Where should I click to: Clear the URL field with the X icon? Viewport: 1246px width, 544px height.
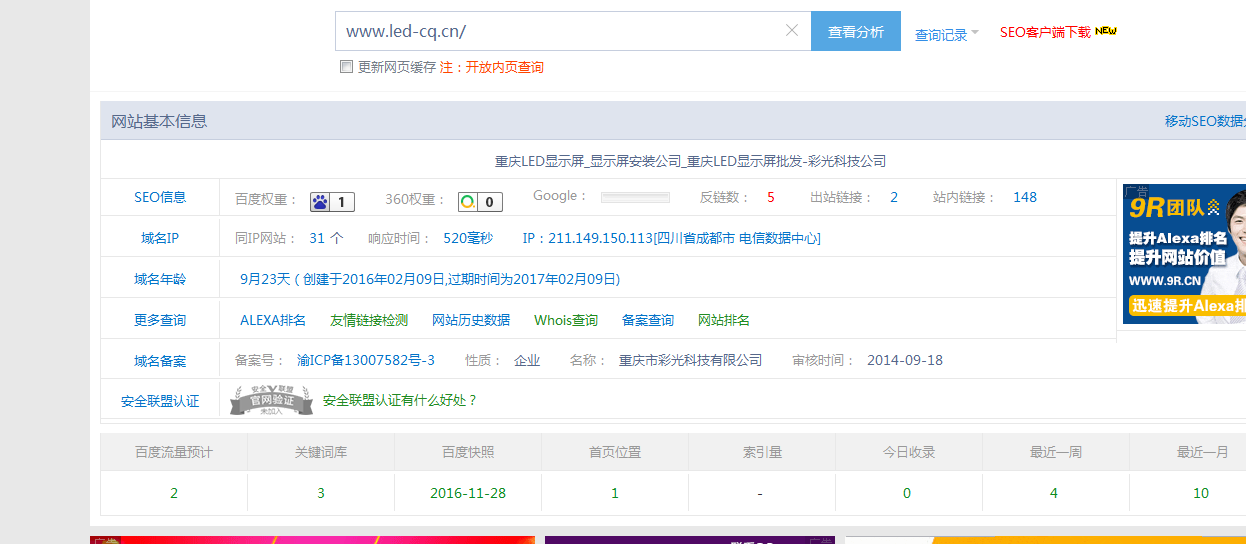[792, 30]
